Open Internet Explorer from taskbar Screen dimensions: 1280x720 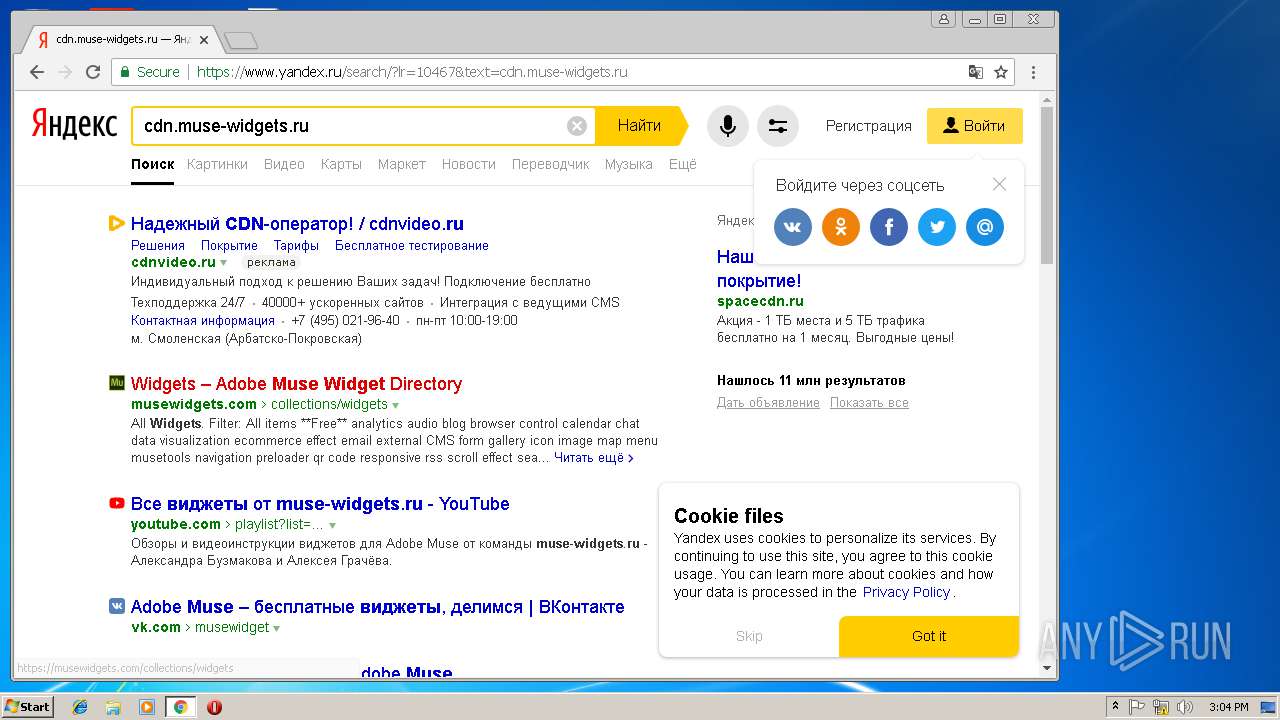[80, 707]
